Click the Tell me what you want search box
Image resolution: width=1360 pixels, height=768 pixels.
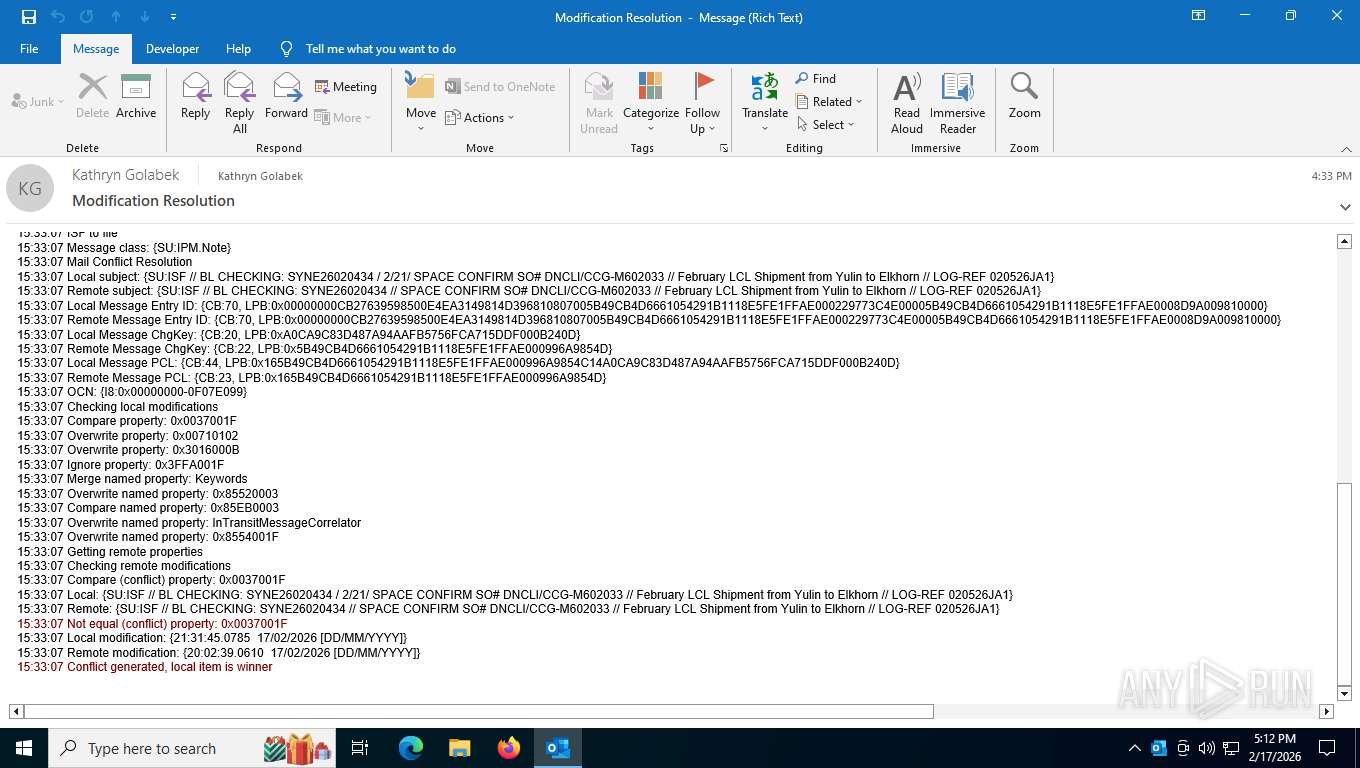click(380, 48)
